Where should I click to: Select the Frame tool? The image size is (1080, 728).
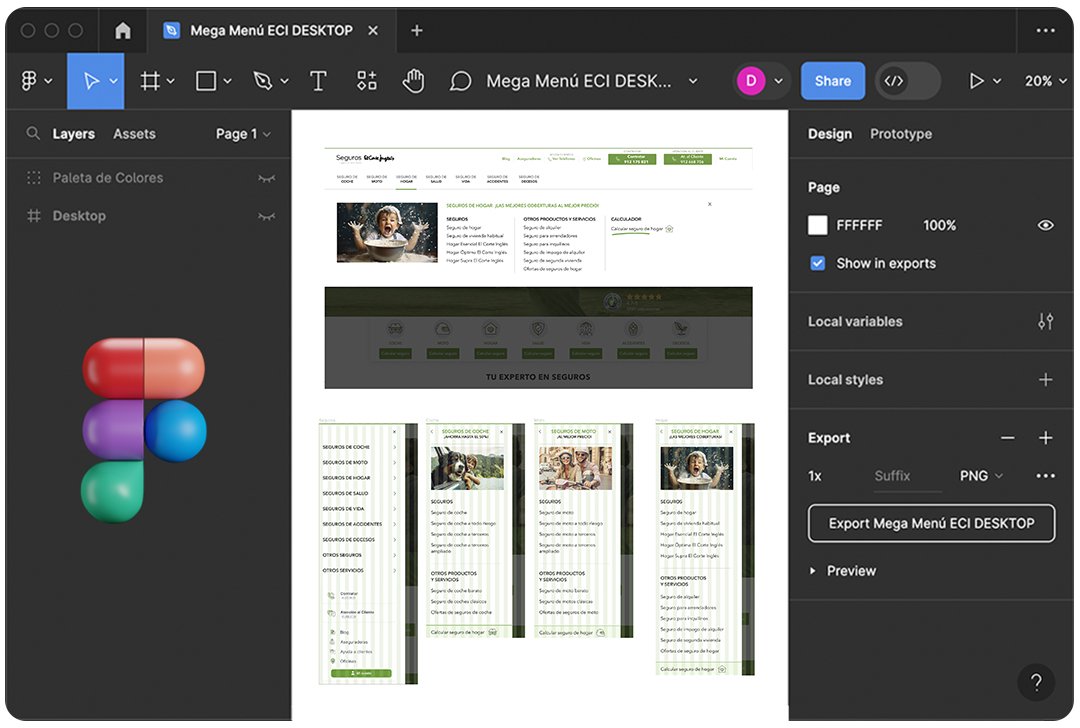pos(150,80)
